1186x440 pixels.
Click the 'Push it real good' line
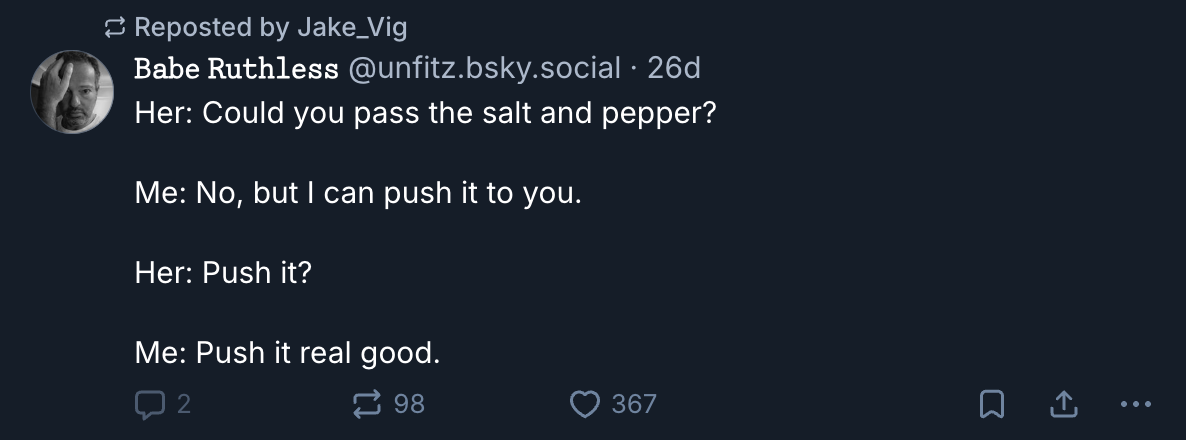(x=287, y=352)
